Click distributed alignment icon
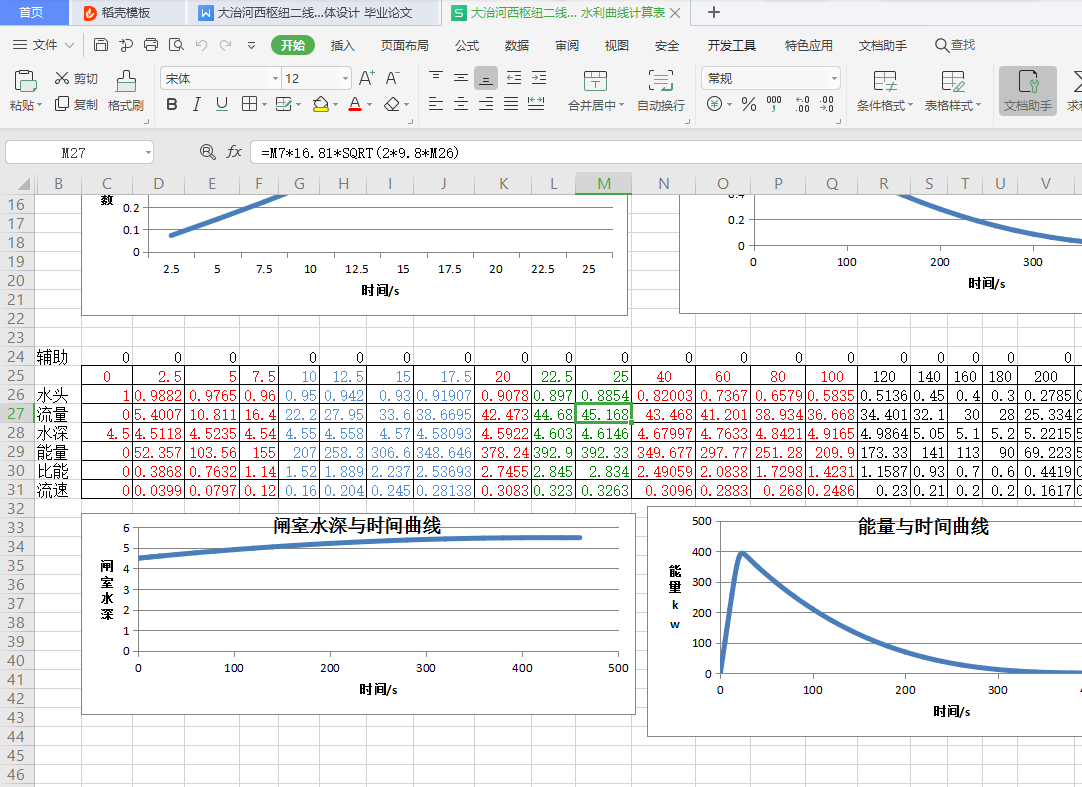Screen dimensions: 1082x787 coord(536,104)
